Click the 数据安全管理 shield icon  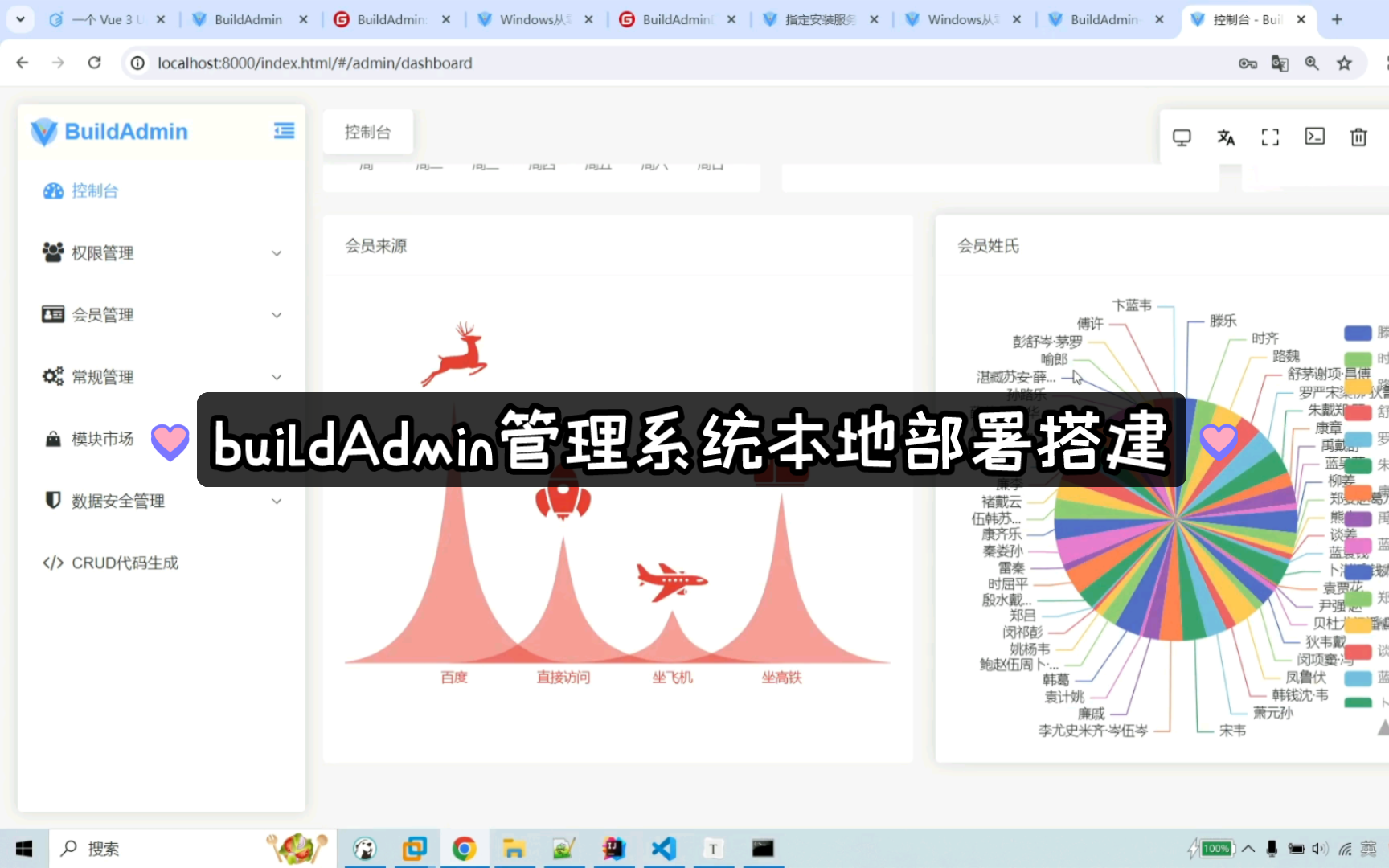[x=53, y=500]
